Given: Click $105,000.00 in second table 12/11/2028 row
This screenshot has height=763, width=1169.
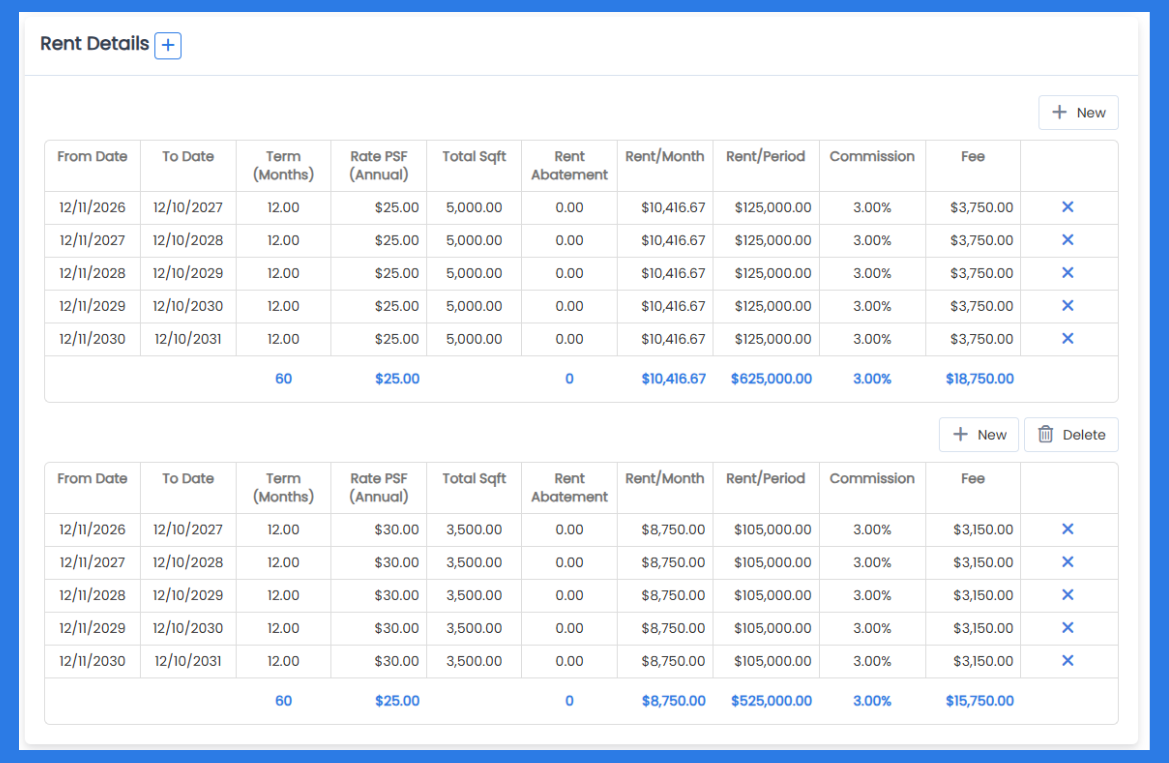Looking at the screenshot, I should (772, 595).
